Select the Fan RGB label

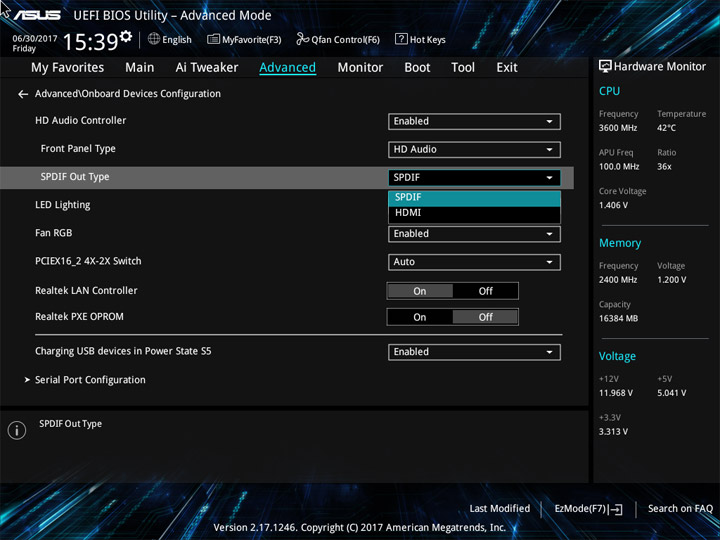[54, 233]
